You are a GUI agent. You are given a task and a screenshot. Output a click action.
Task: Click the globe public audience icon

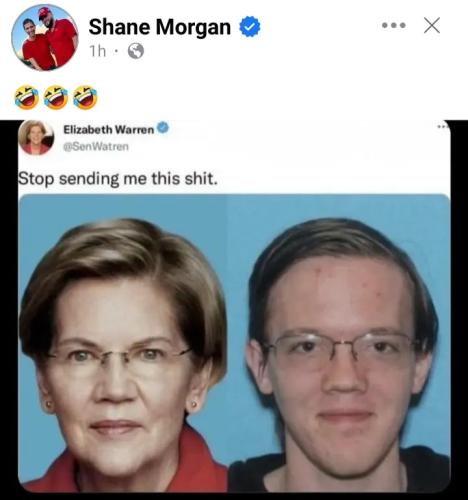(136, 51)
